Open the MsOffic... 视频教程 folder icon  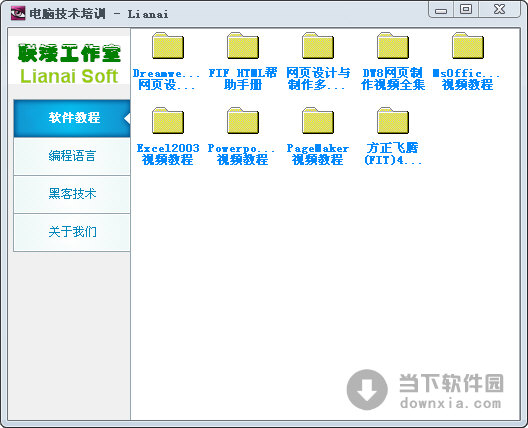pos(468,46)
